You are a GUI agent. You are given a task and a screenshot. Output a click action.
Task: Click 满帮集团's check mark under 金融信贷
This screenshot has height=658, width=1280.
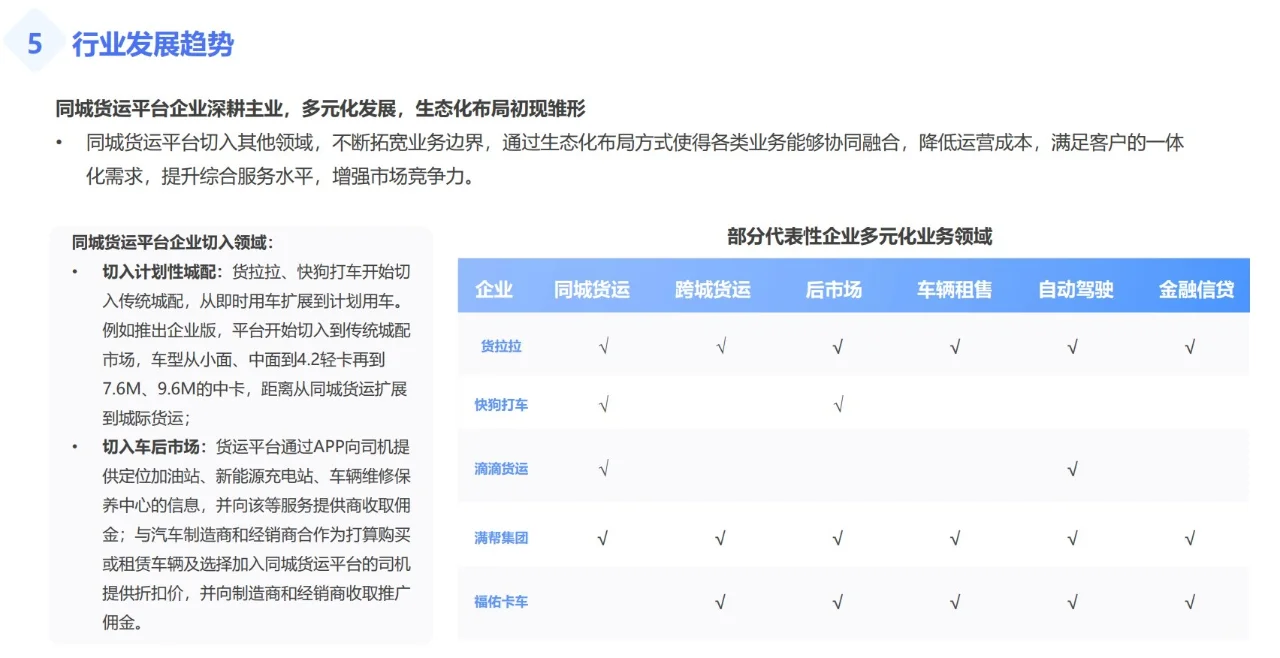(1189, 539)
